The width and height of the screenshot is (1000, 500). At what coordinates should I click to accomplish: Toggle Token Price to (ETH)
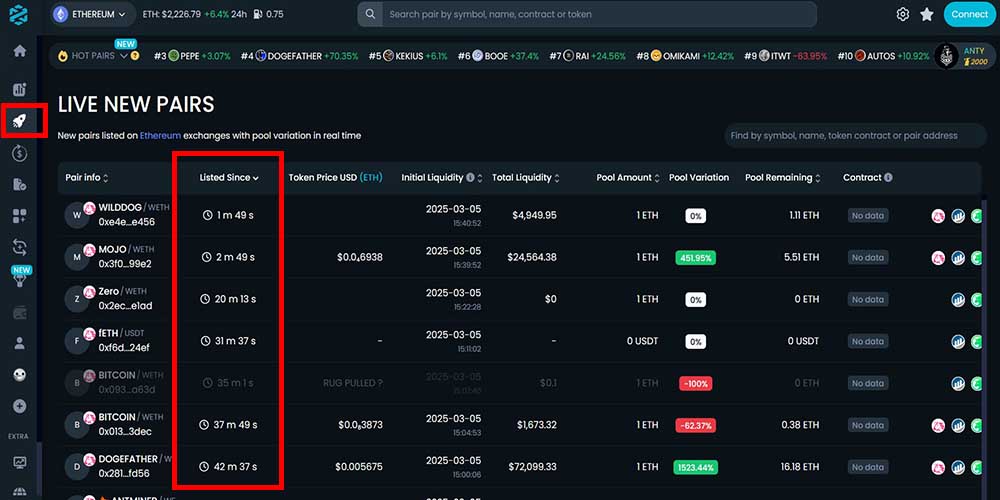tap(371, 178)
